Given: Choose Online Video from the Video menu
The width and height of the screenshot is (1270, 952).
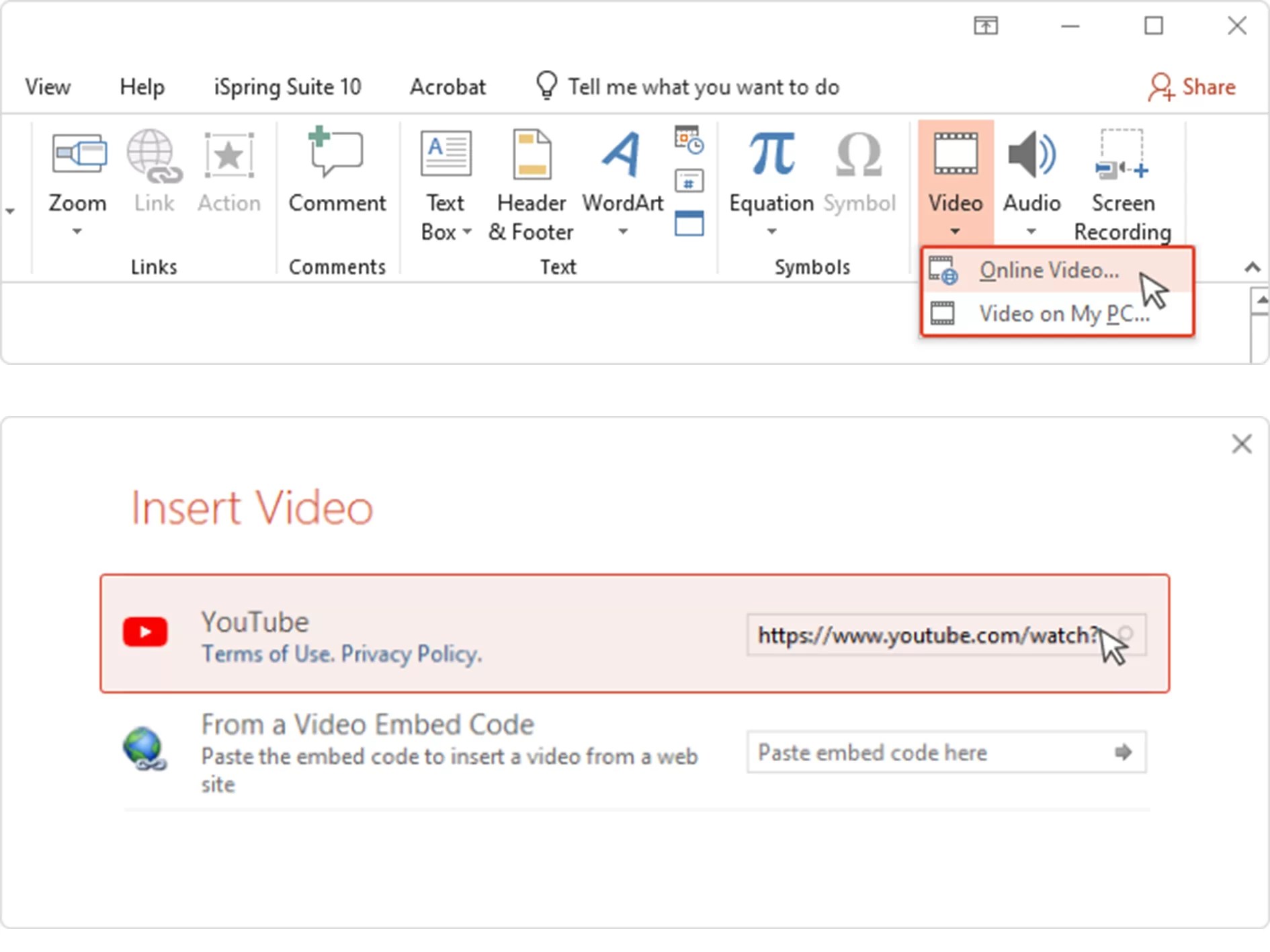Looking at the screenshot, I should (x=1049, y=269).
